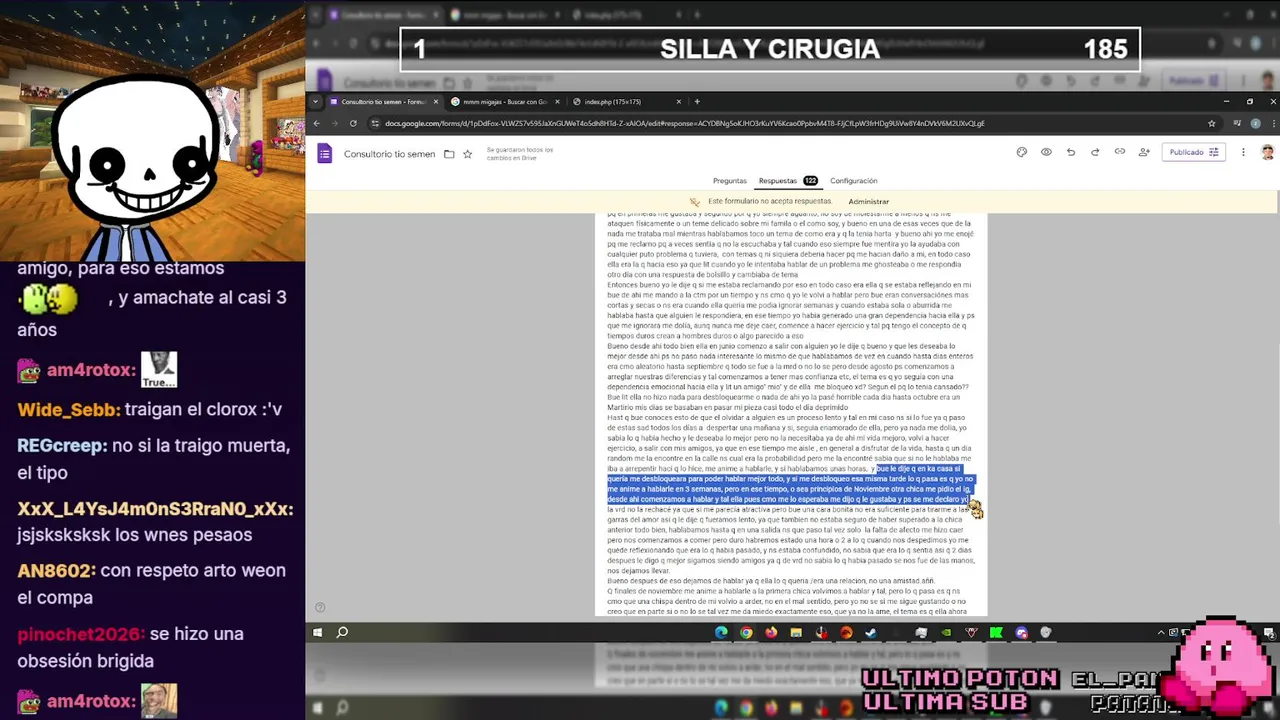Open Steam from taskbar
The height and width of the screenshot is (720, 1280).
(x=871, y=632)
